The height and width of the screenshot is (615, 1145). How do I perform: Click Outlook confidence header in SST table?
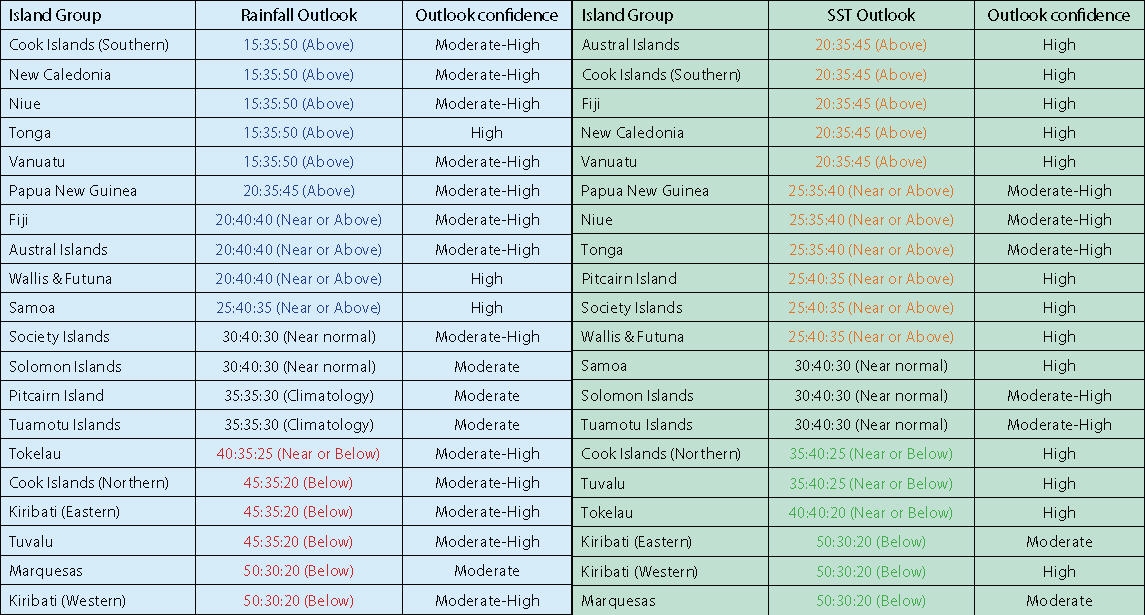[x=1058, y=15]
